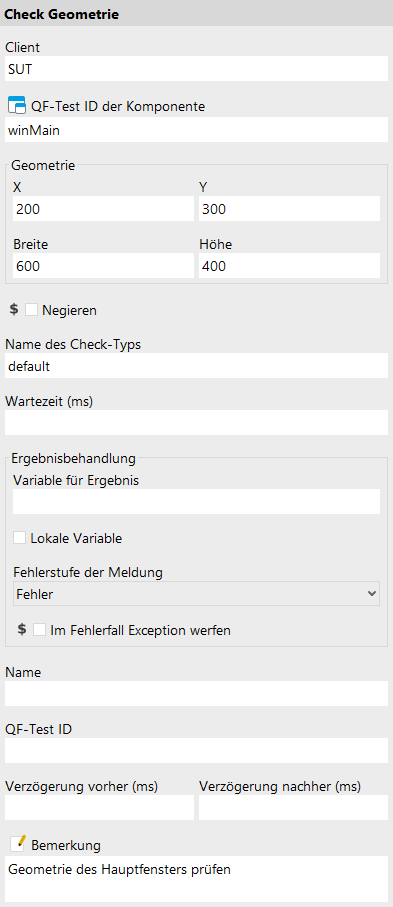Open the Fehlerstufe der Meldung dropdown
The image size is (393, 907).
pyautogui.click(x=196, y=593)
